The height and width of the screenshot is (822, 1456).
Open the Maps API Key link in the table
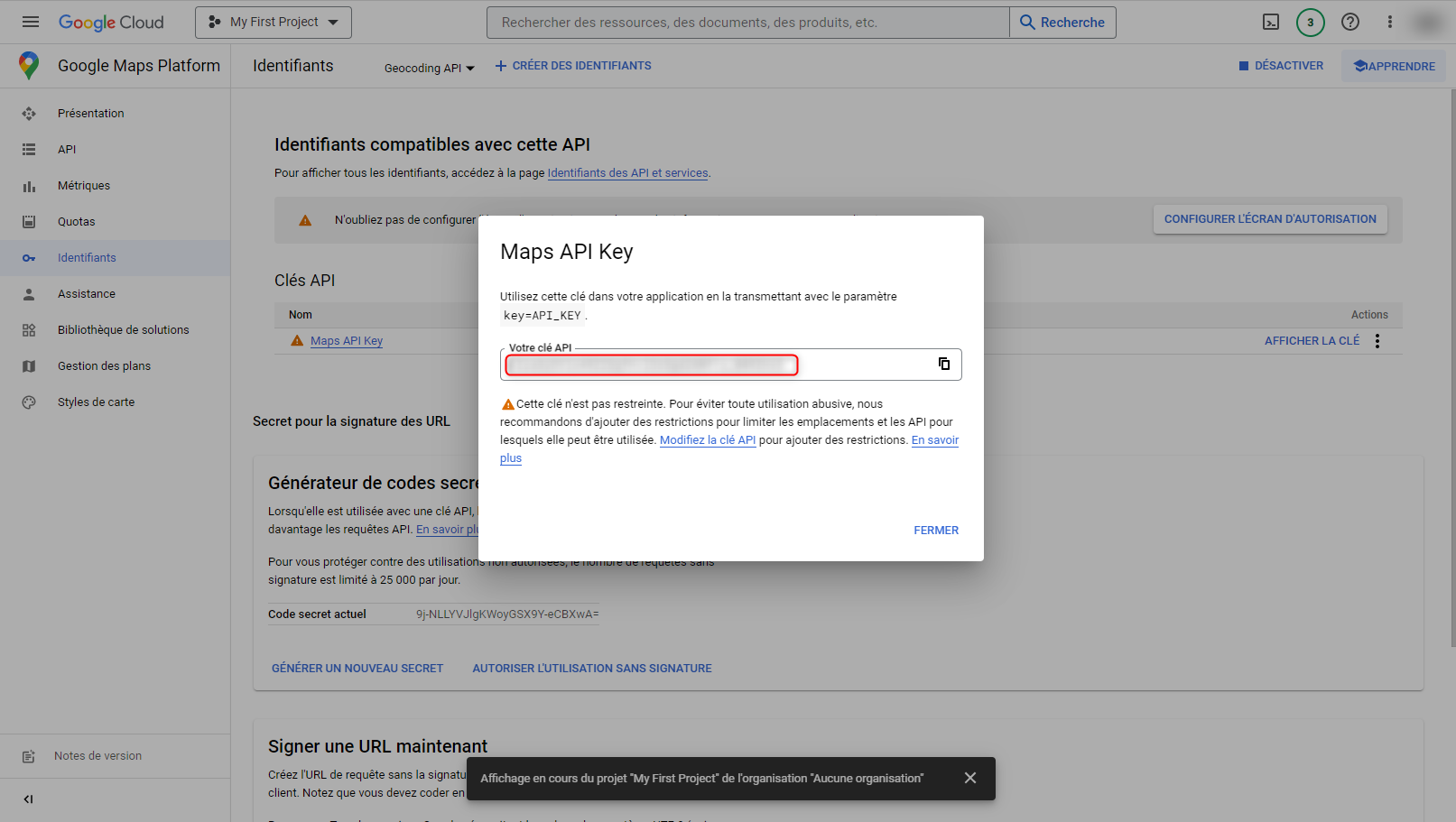[347, 341]
